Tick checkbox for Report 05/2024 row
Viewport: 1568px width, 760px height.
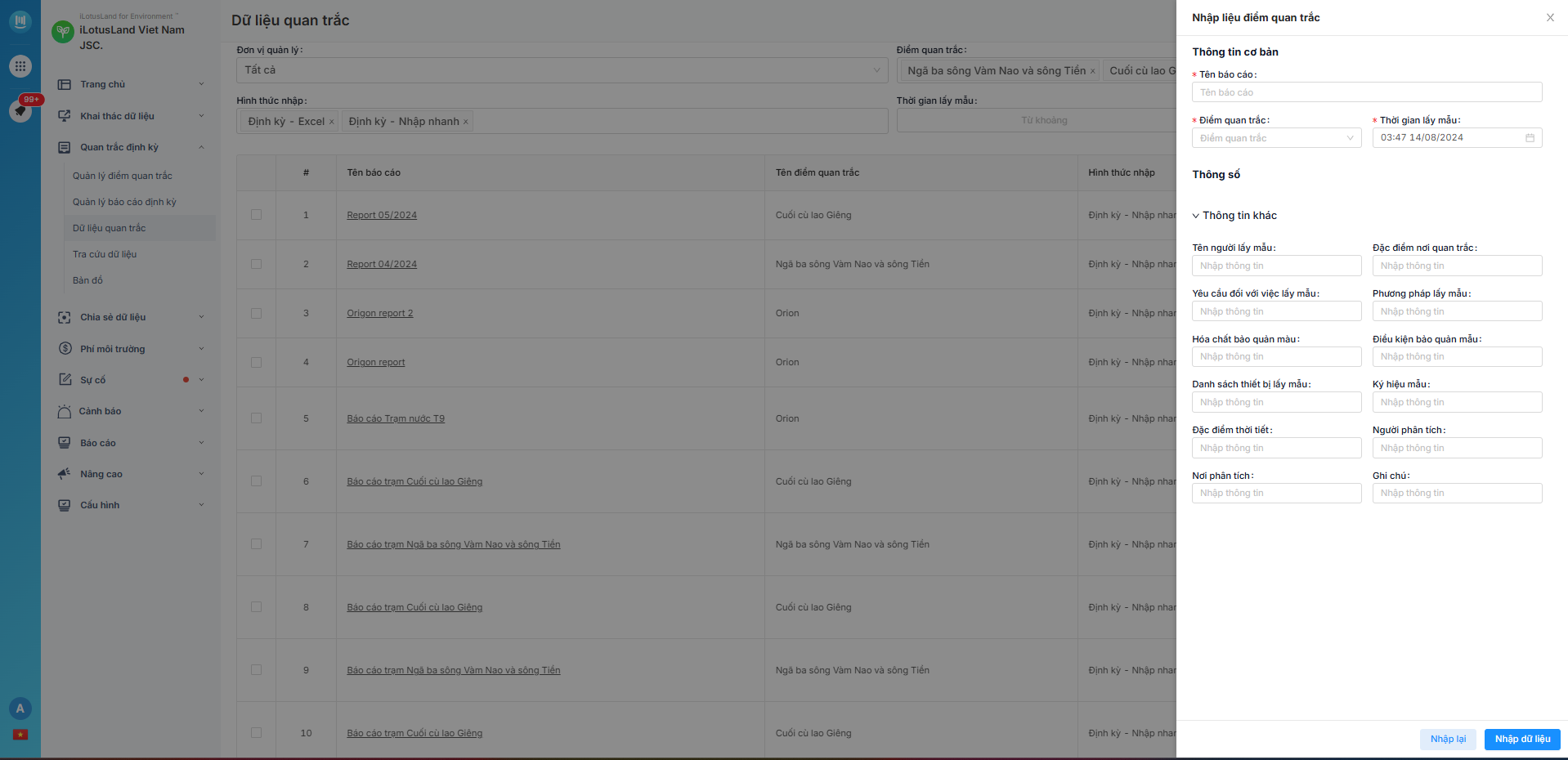tap(256, 215)
